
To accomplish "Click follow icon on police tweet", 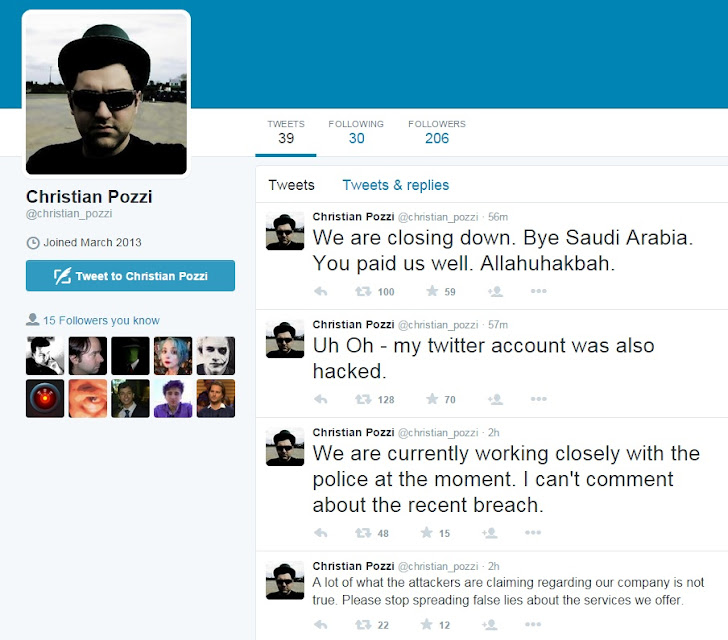I will (490, 533).
